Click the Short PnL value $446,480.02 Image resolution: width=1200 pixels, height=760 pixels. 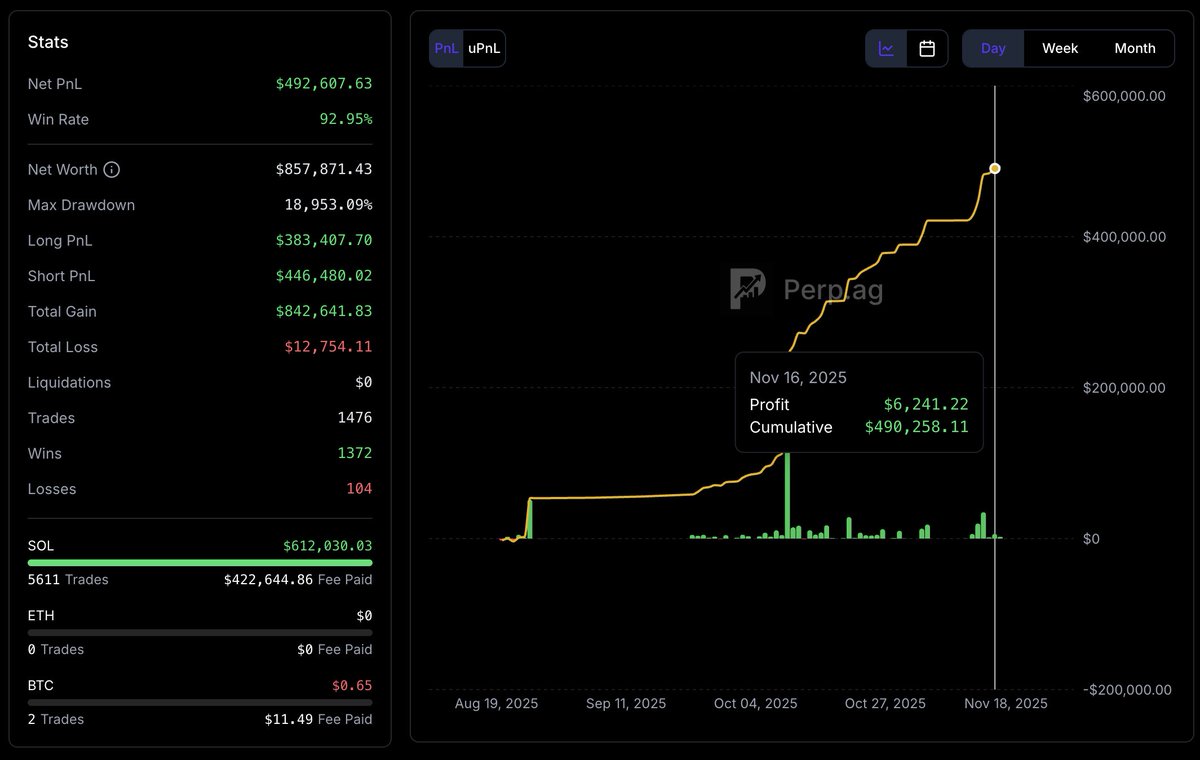[x=324, y=276]
